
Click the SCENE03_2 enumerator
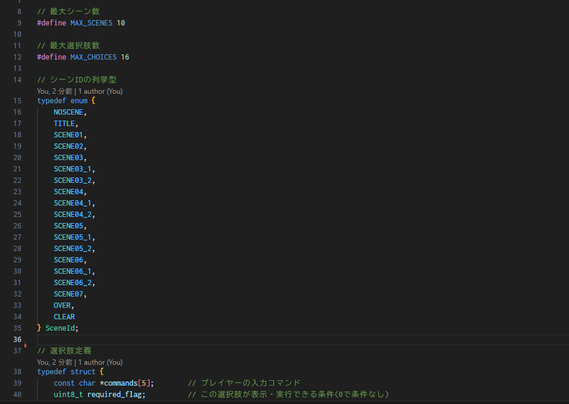[x=73, y=180]
